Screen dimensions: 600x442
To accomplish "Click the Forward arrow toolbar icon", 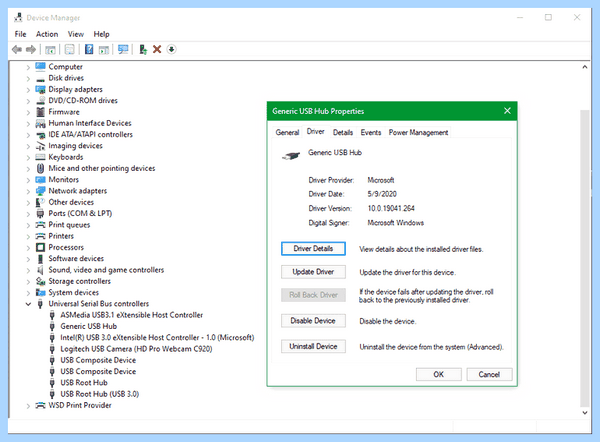I will [x=31, y=49].
